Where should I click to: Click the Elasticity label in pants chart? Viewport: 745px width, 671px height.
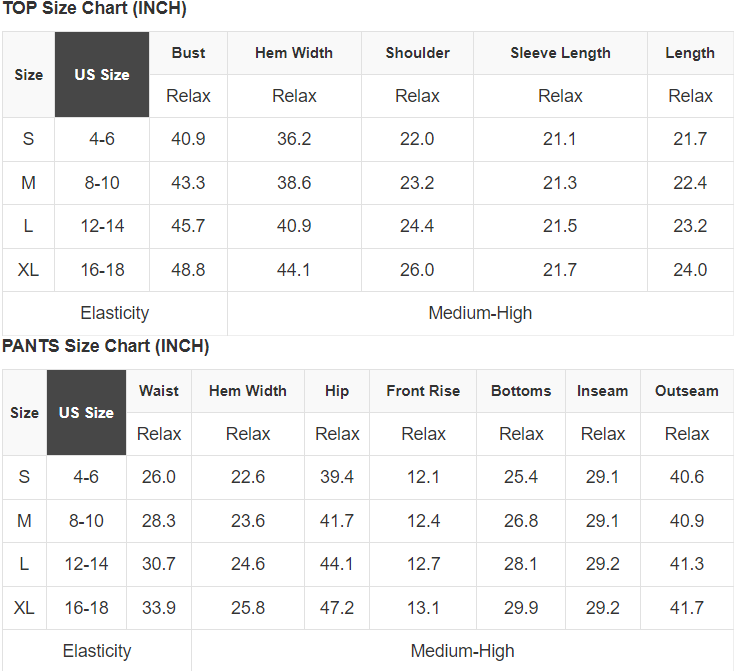tap(97, 651)
